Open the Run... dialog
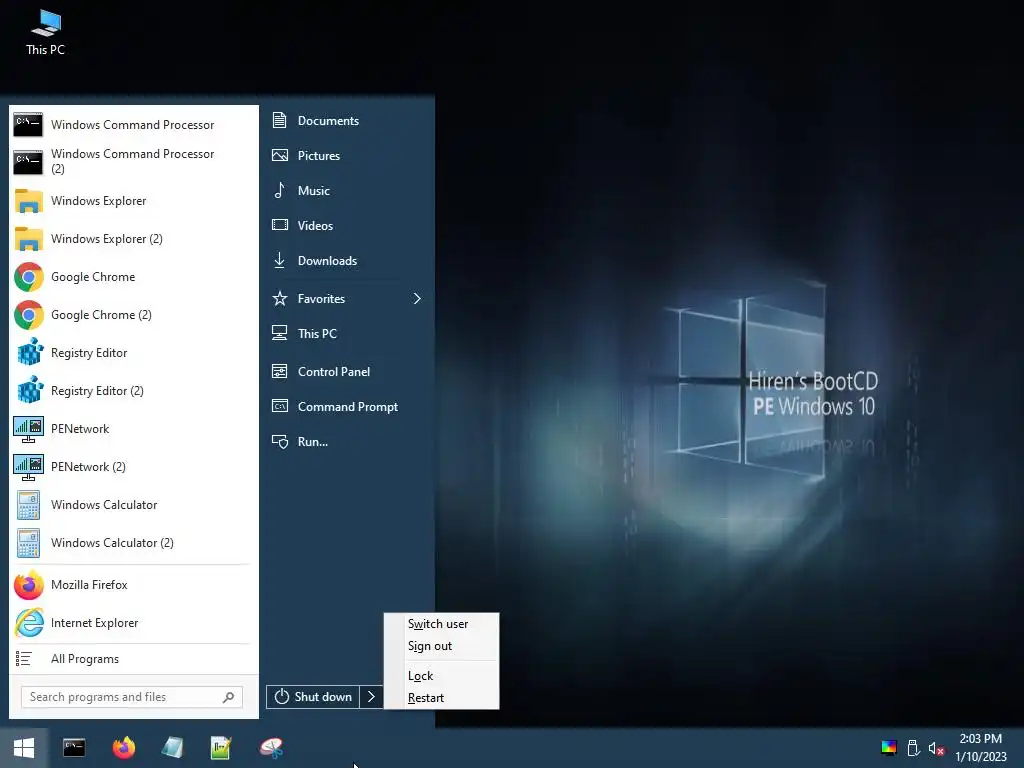 click(347, 441)
